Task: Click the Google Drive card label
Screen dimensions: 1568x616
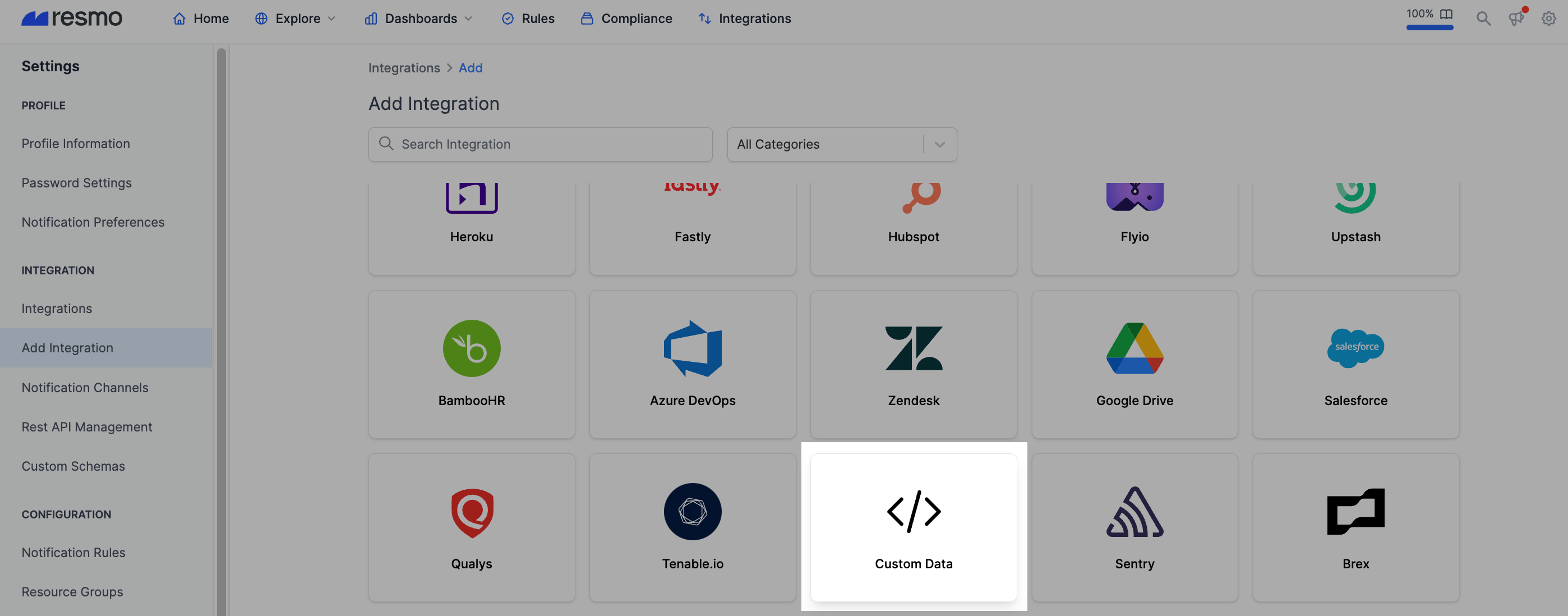Action: coord(1135,401)
